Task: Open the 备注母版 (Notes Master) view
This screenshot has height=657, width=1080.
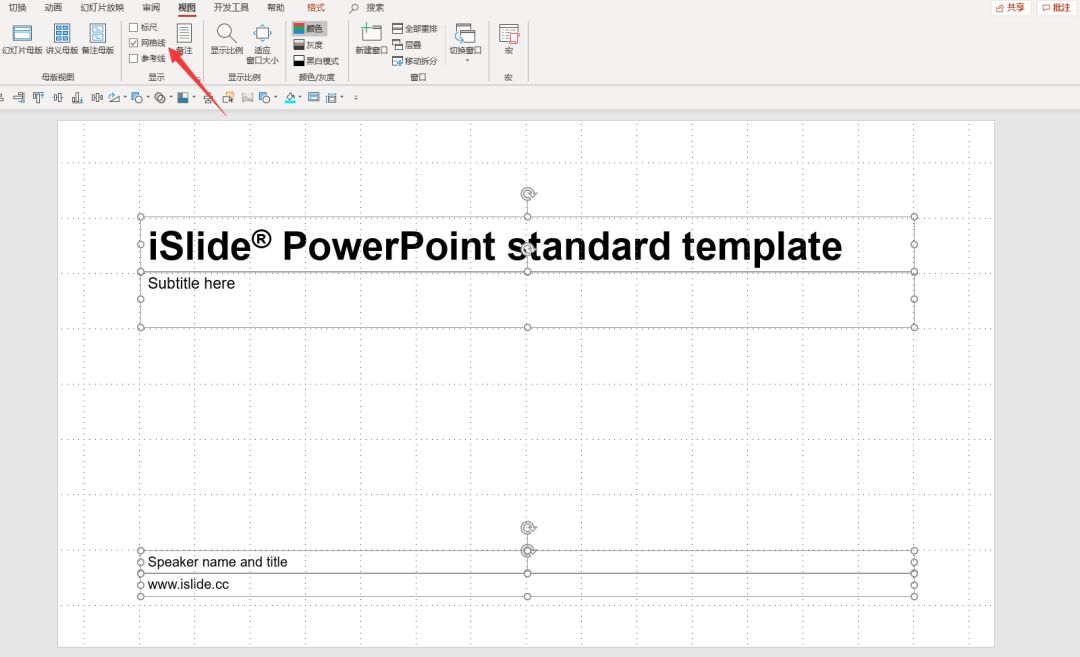Action: click(98, 38)
